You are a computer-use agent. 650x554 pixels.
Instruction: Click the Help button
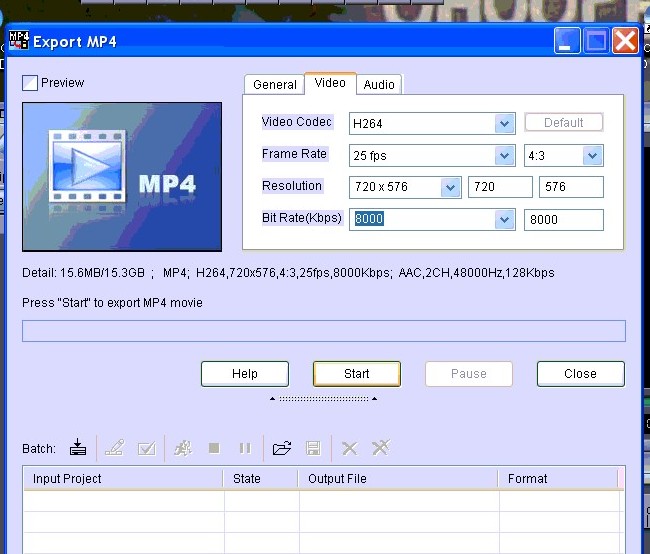click(x=245, y=374)
